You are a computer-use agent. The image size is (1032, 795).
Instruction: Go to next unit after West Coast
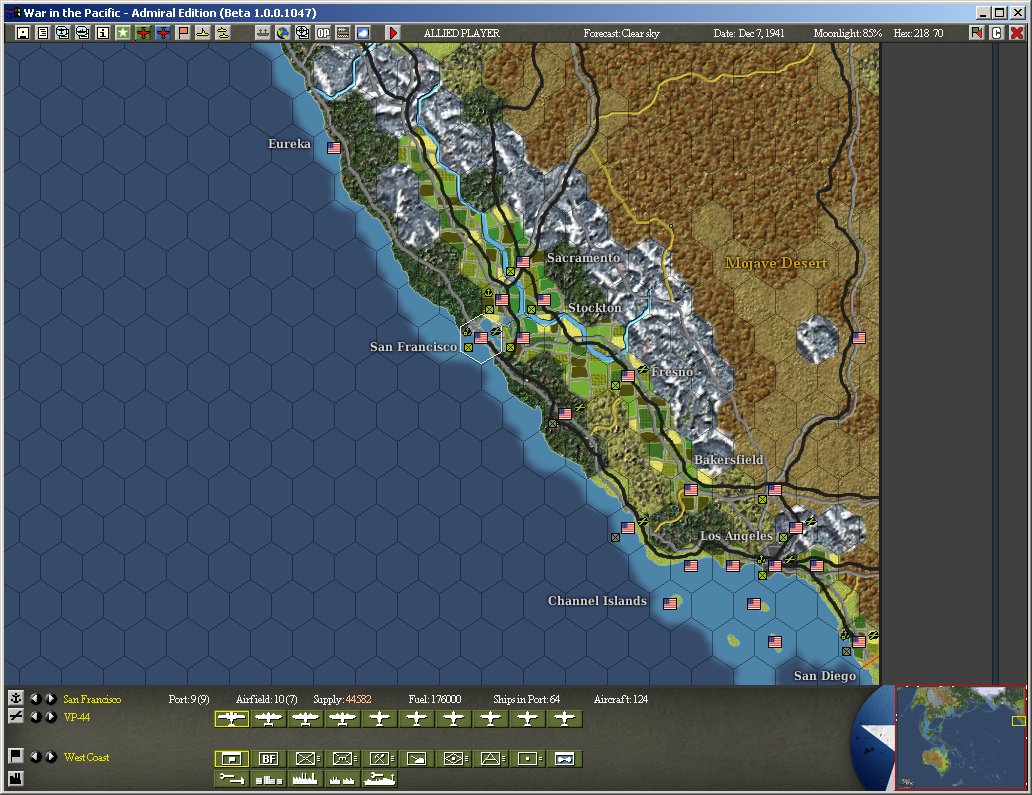pos(51,757)
